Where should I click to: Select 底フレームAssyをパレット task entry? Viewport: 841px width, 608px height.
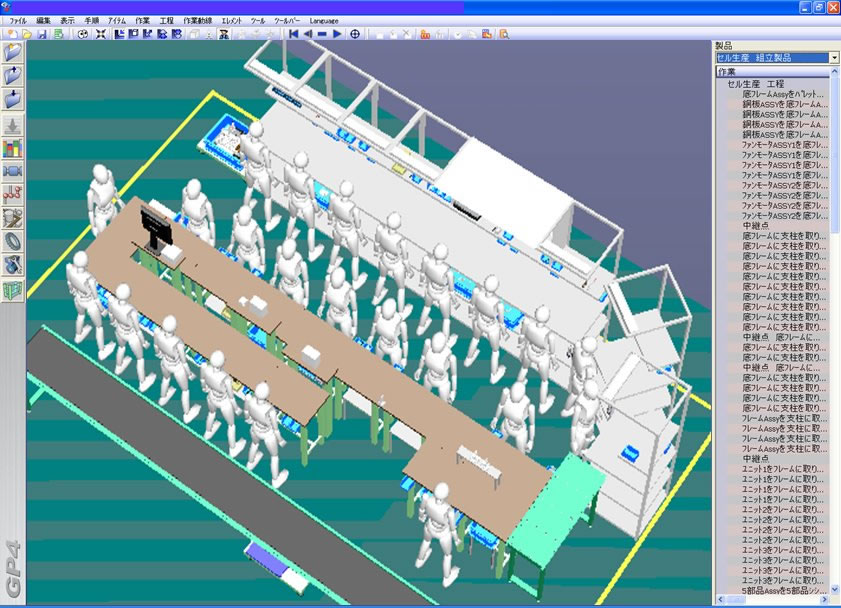(783, 94)
